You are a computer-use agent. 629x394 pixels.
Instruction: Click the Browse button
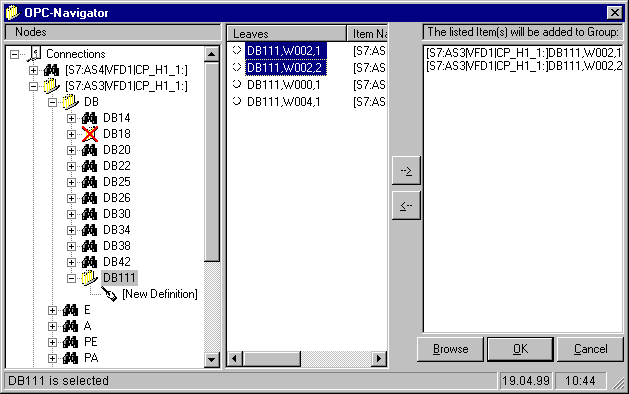coord(450,349)
